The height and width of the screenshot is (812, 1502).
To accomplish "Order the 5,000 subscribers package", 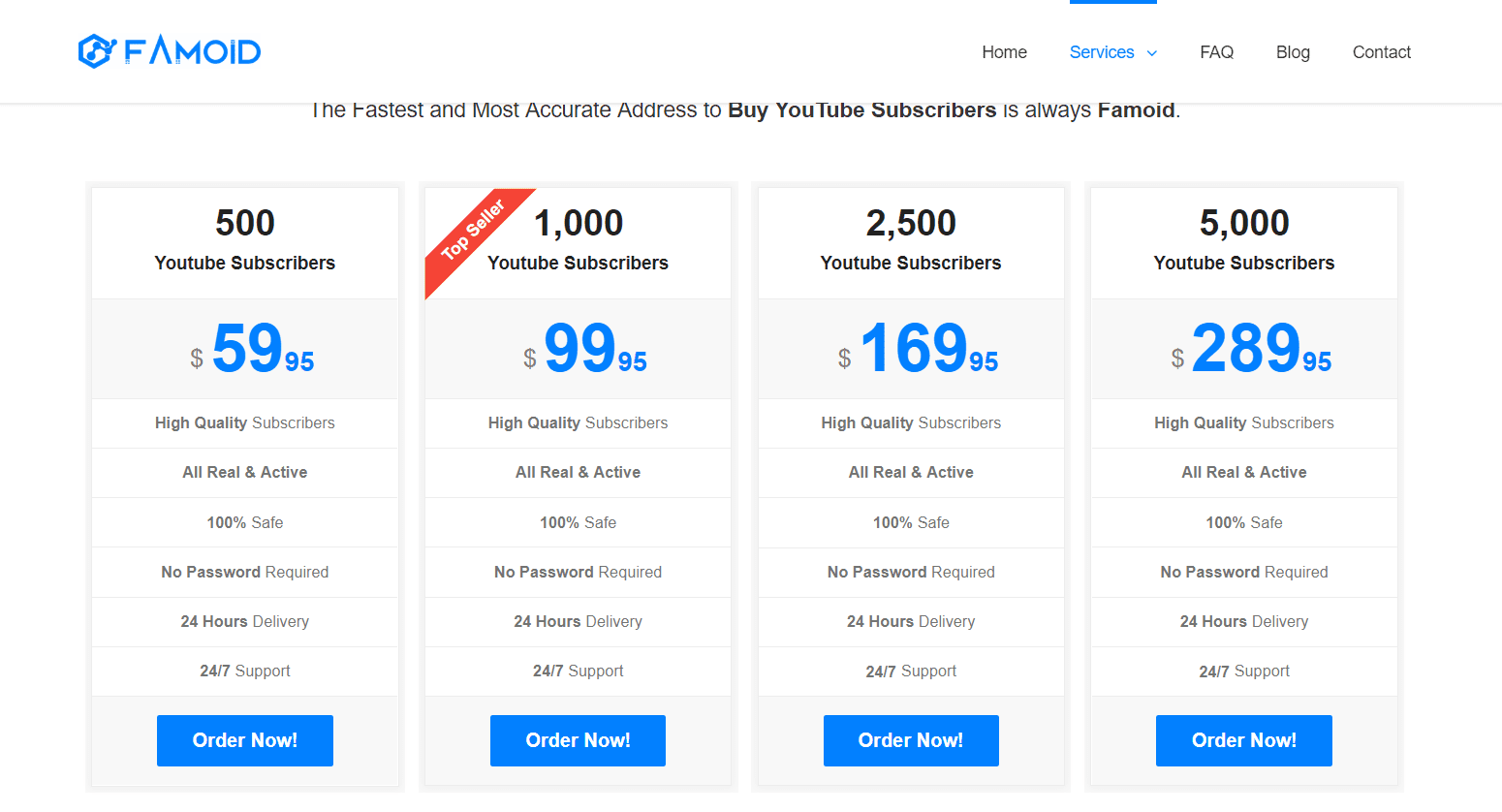I will click(x=1244, y=740).
